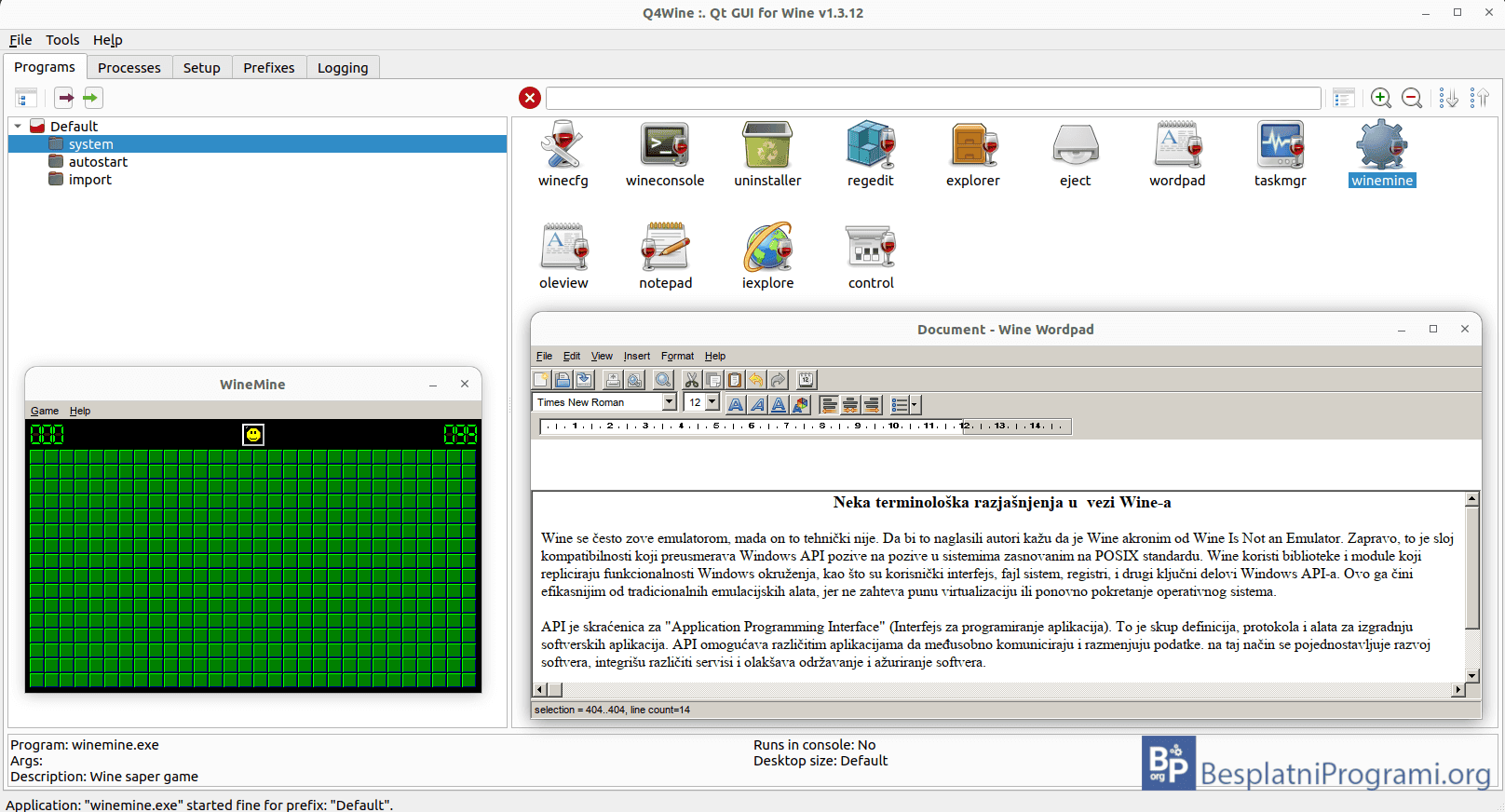Switch to the Setup tab
This screenshot has width=1505, height=812.
(x=201, y=67)
